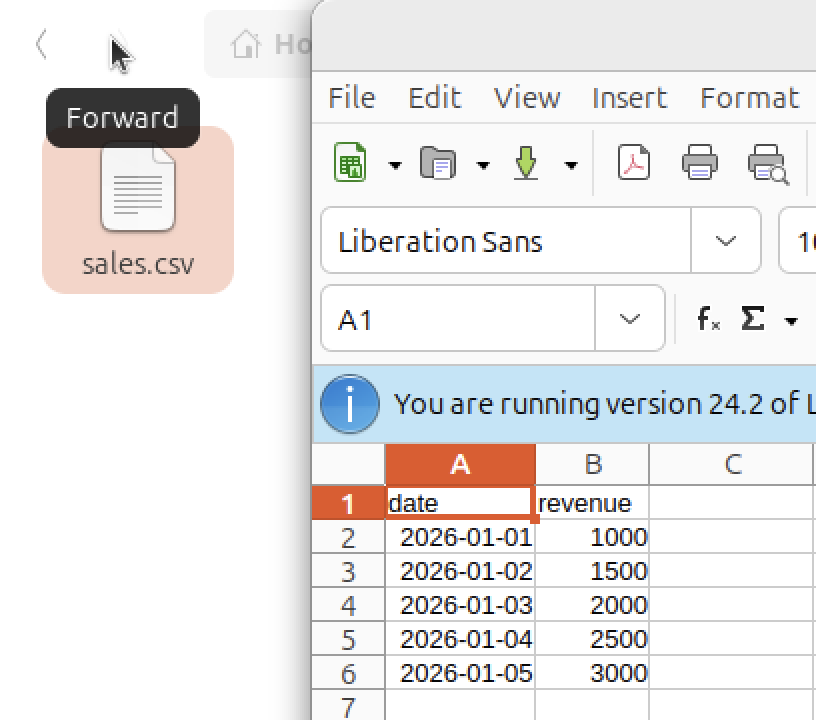Click the Back navigation arrow in Files
The height and width of the screenshot is (720, 816).
pos(41,44)
